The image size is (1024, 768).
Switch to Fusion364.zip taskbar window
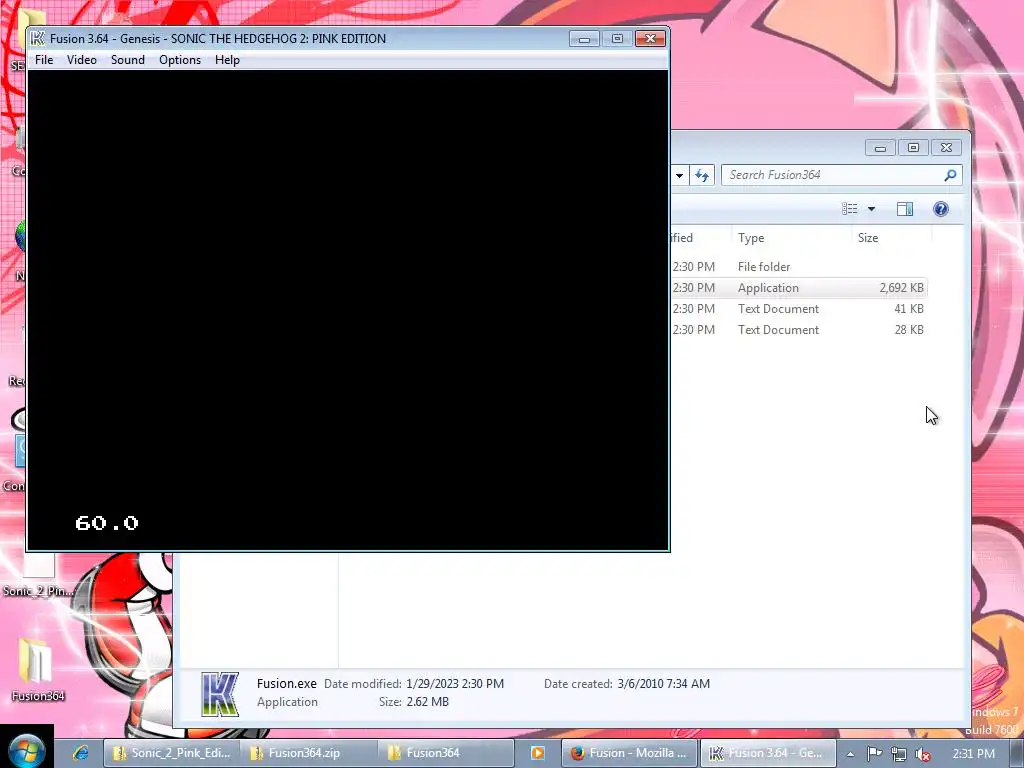[308, 753]
